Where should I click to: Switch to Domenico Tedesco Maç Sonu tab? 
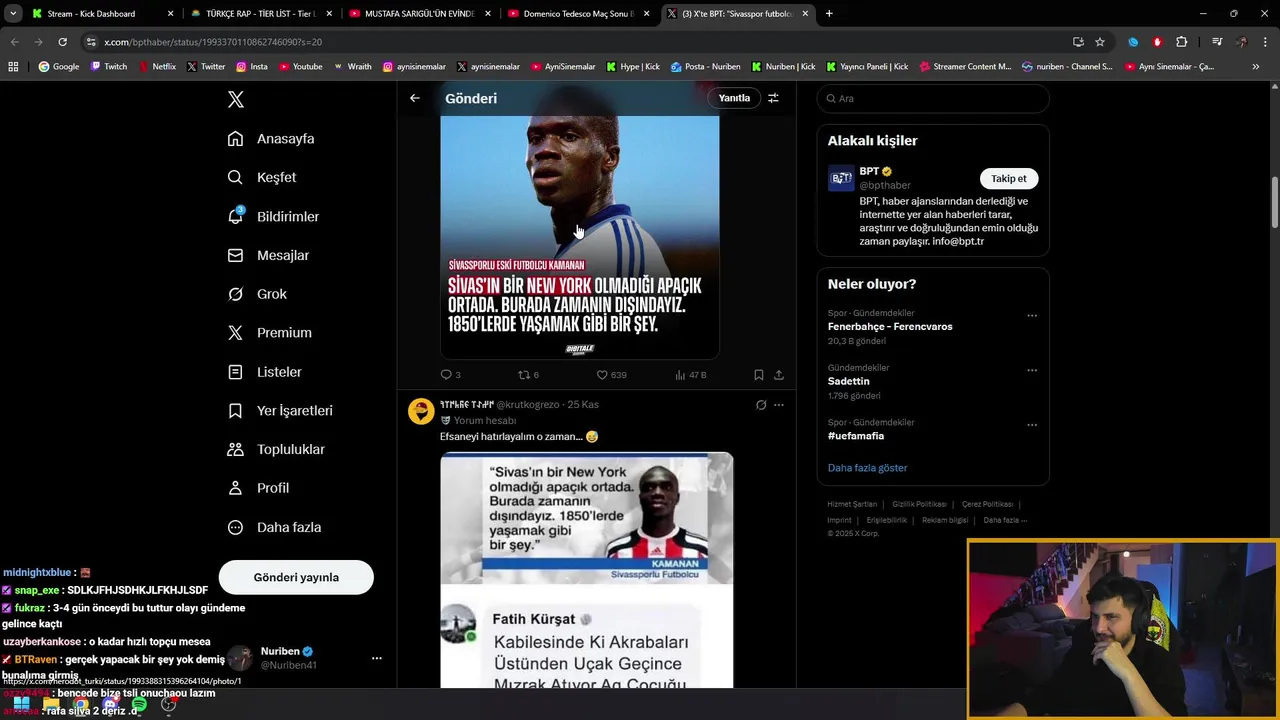pyautogui.click(x=578, y=14)
